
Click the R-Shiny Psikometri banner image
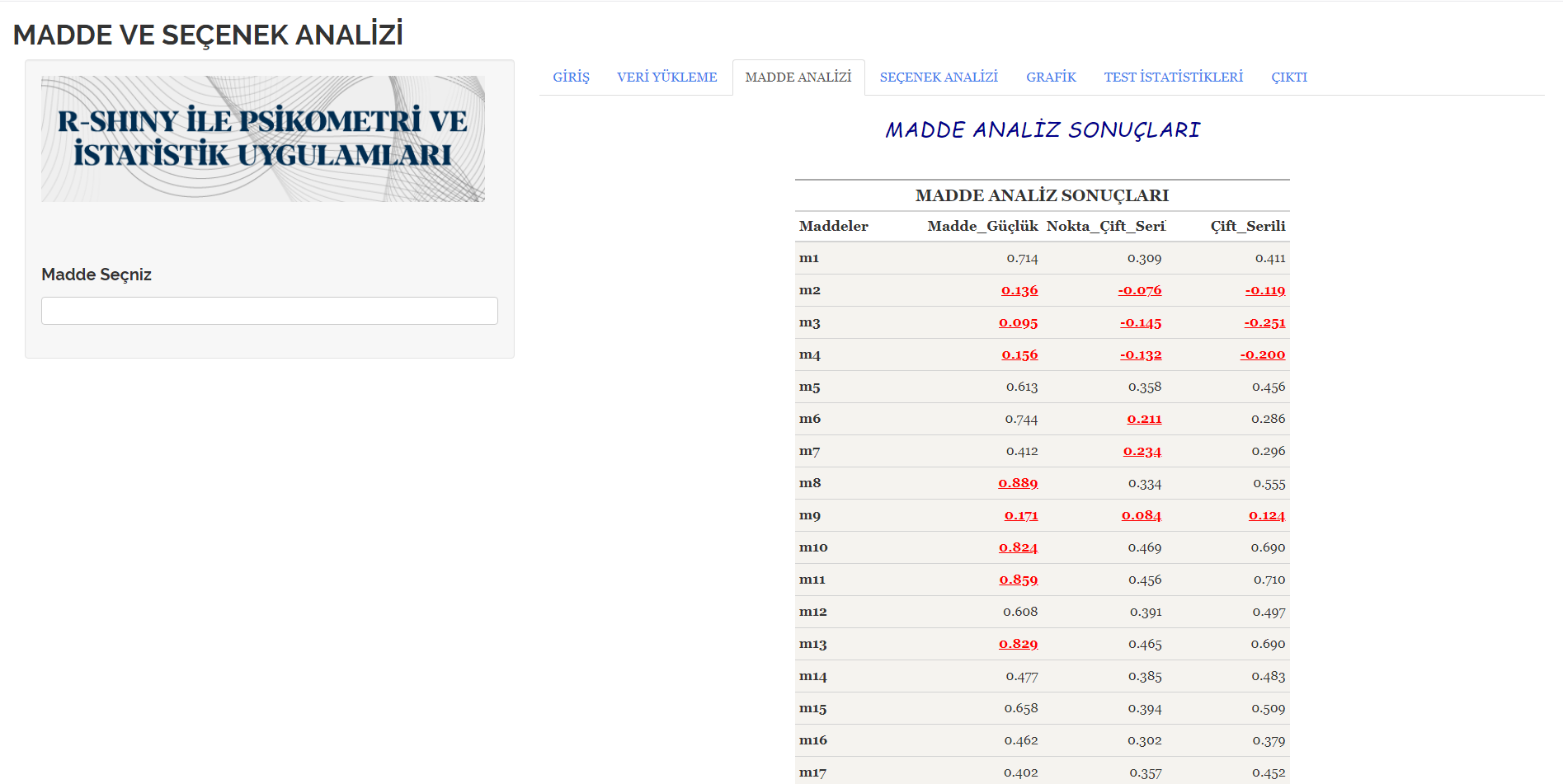pyautogui.click(x=263, y=138)
